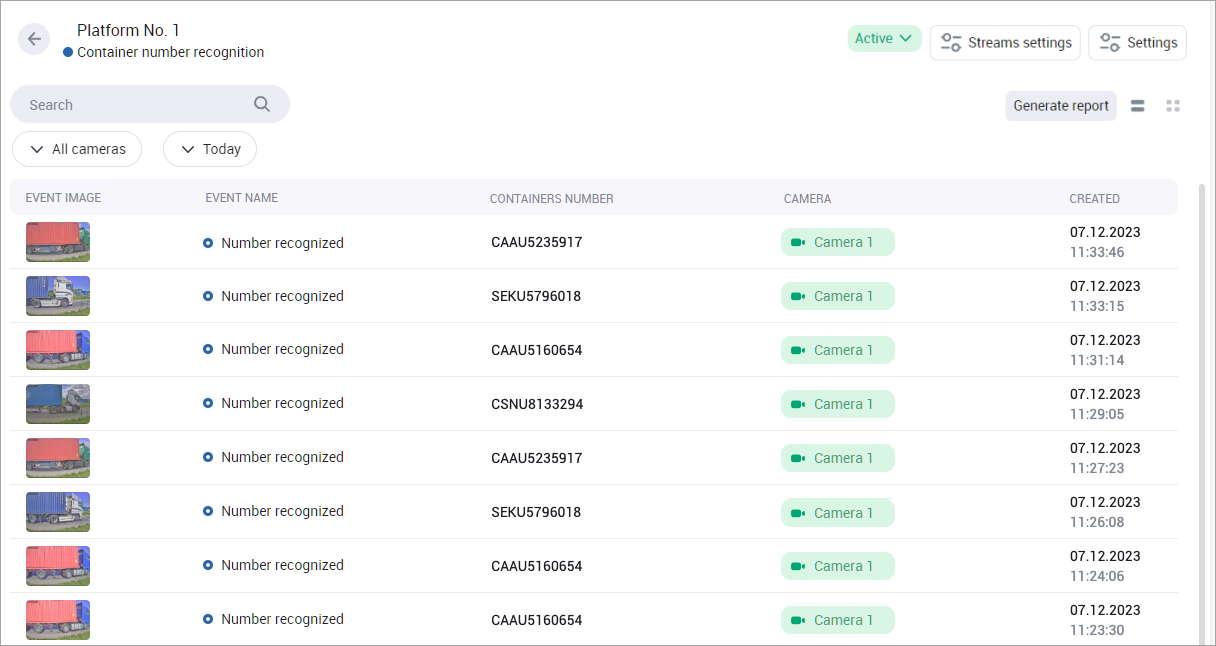This screenshot has height=646, width=1216.
Task: Click the vertical scrollbar of the events list
Action: tap(1202, 400)
